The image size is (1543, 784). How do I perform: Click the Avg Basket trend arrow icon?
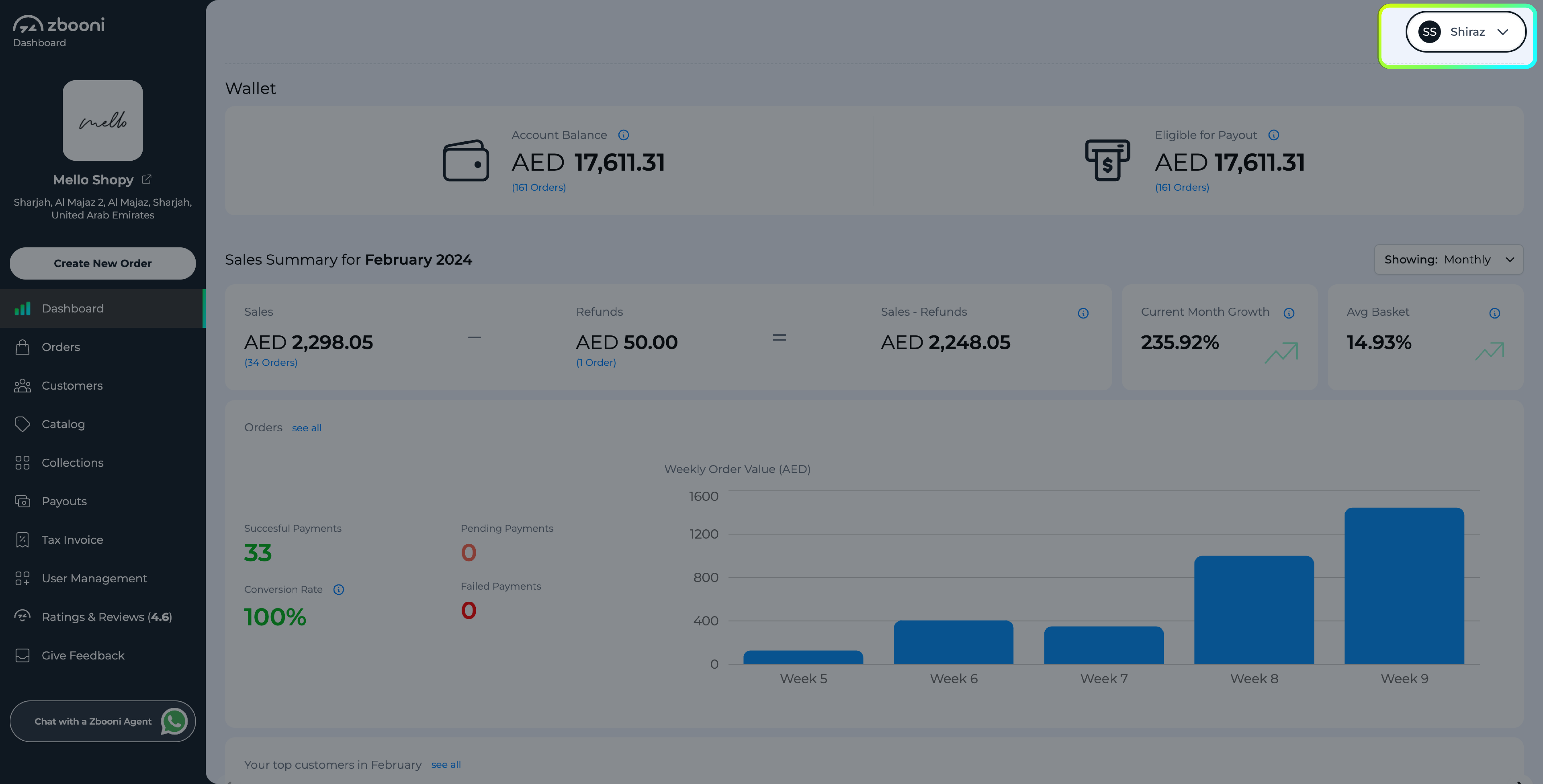(x=1489, y=352)
